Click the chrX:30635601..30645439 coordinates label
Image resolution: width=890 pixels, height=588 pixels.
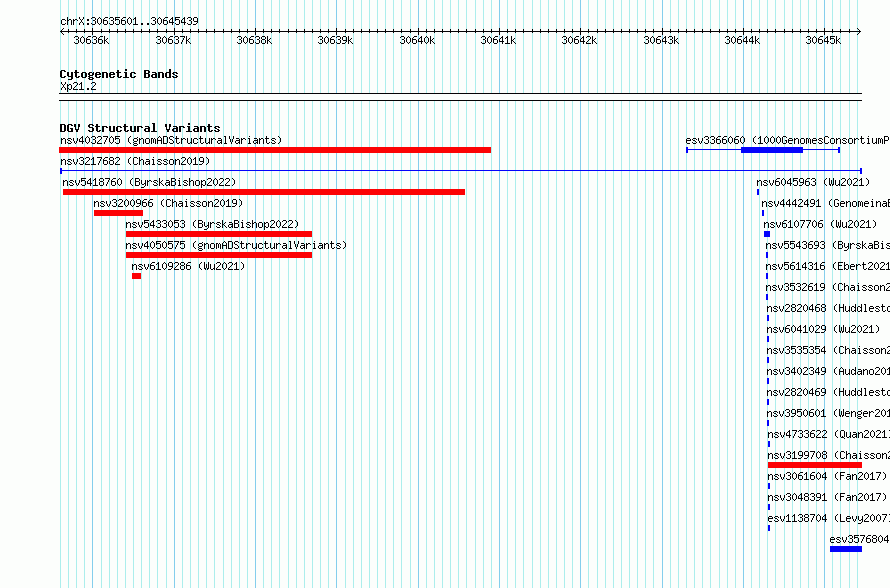pos(129,21)
